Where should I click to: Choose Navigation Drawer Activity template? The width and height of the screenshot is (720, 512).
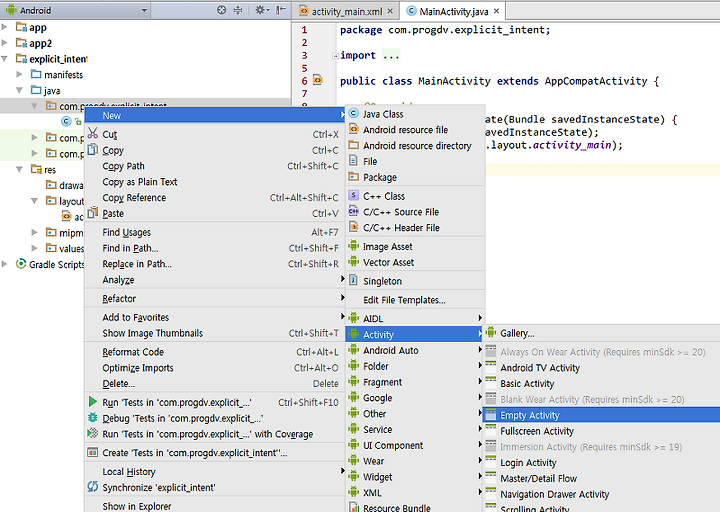(602, 495)
